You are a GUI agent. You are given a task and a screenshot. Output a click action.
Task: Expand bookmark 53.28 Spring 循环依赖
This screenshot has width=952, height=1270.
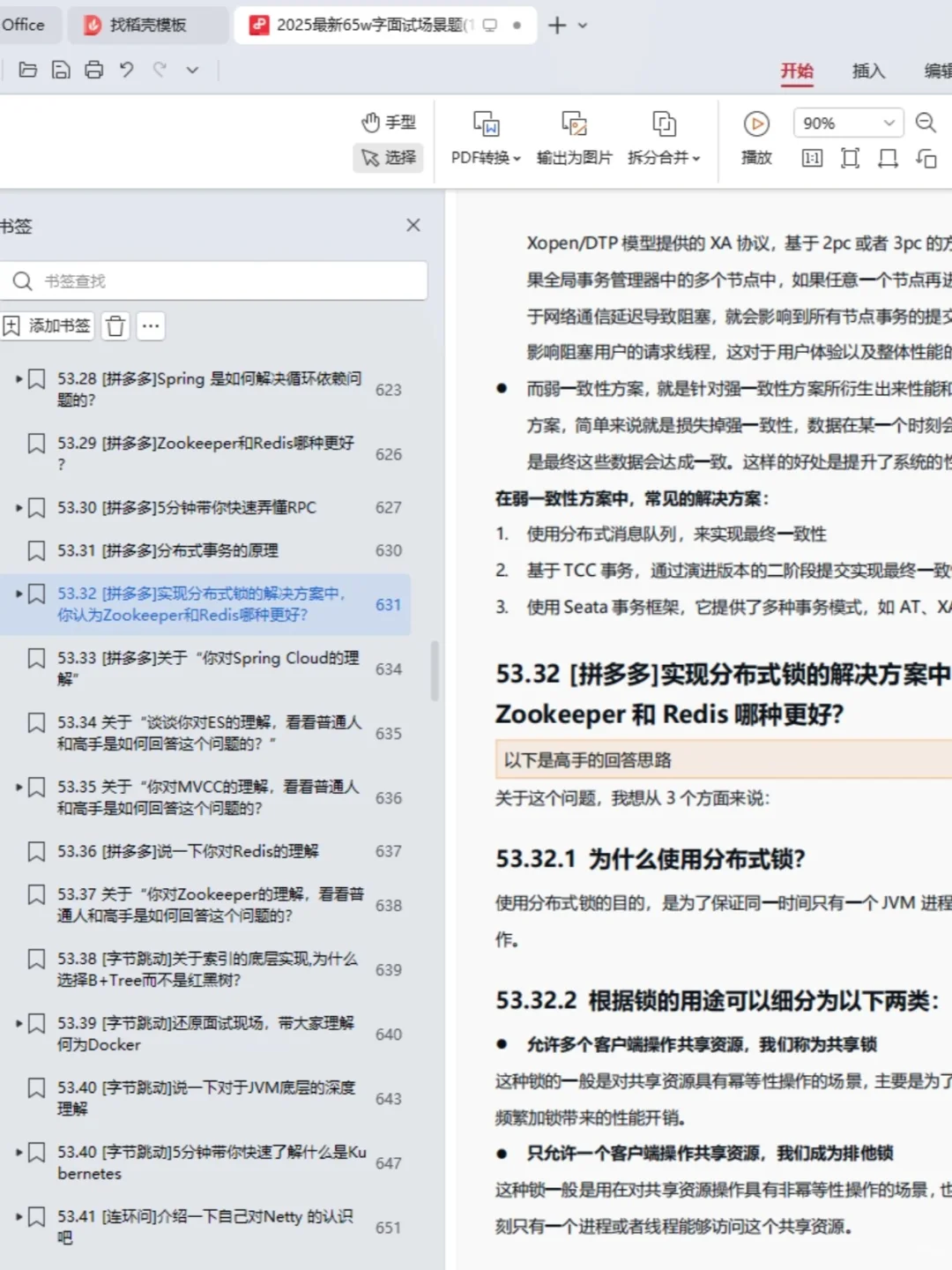click(19, 378)
